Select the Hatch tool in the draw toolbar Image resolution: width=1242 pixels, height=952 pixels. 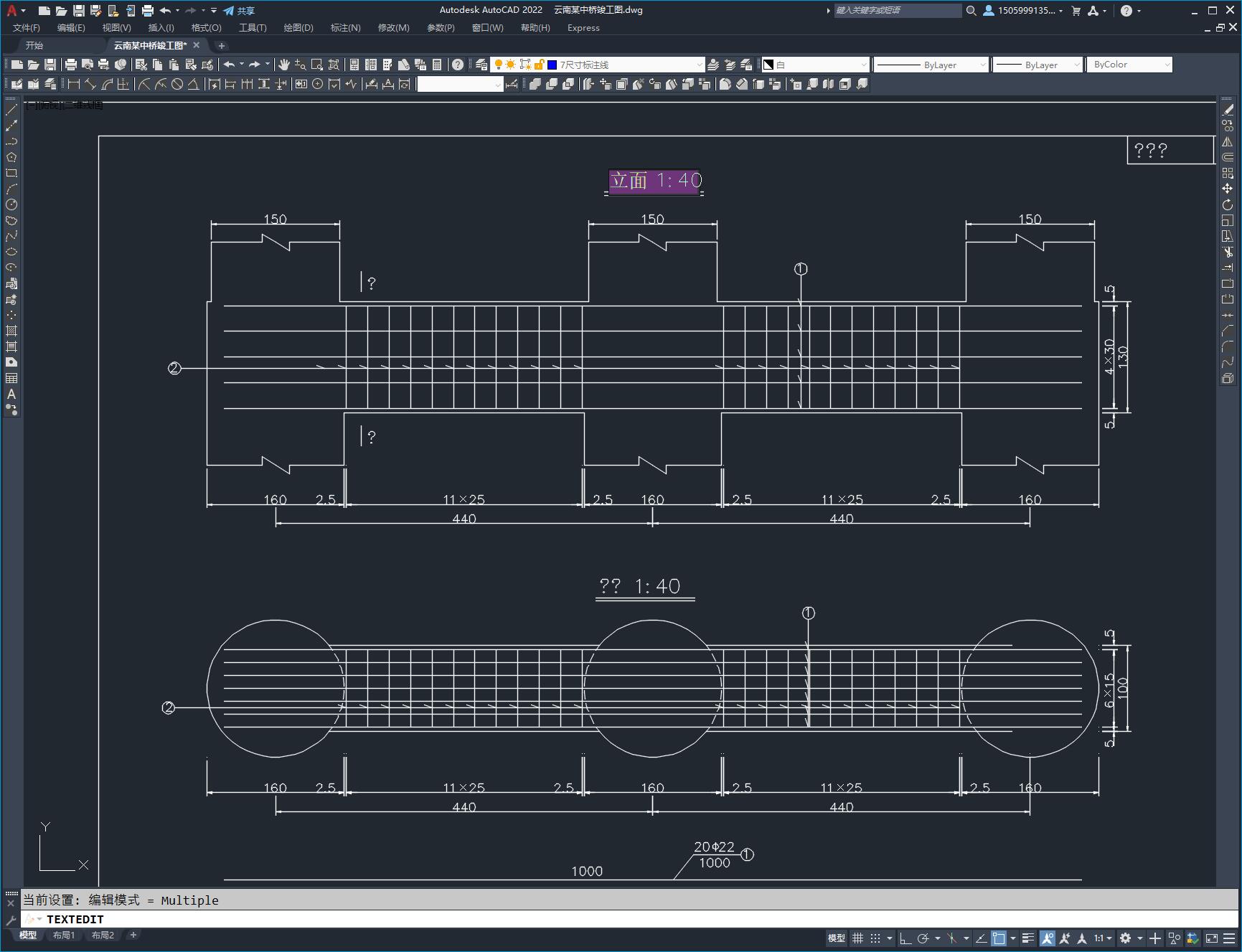click(x=11, y=331)
